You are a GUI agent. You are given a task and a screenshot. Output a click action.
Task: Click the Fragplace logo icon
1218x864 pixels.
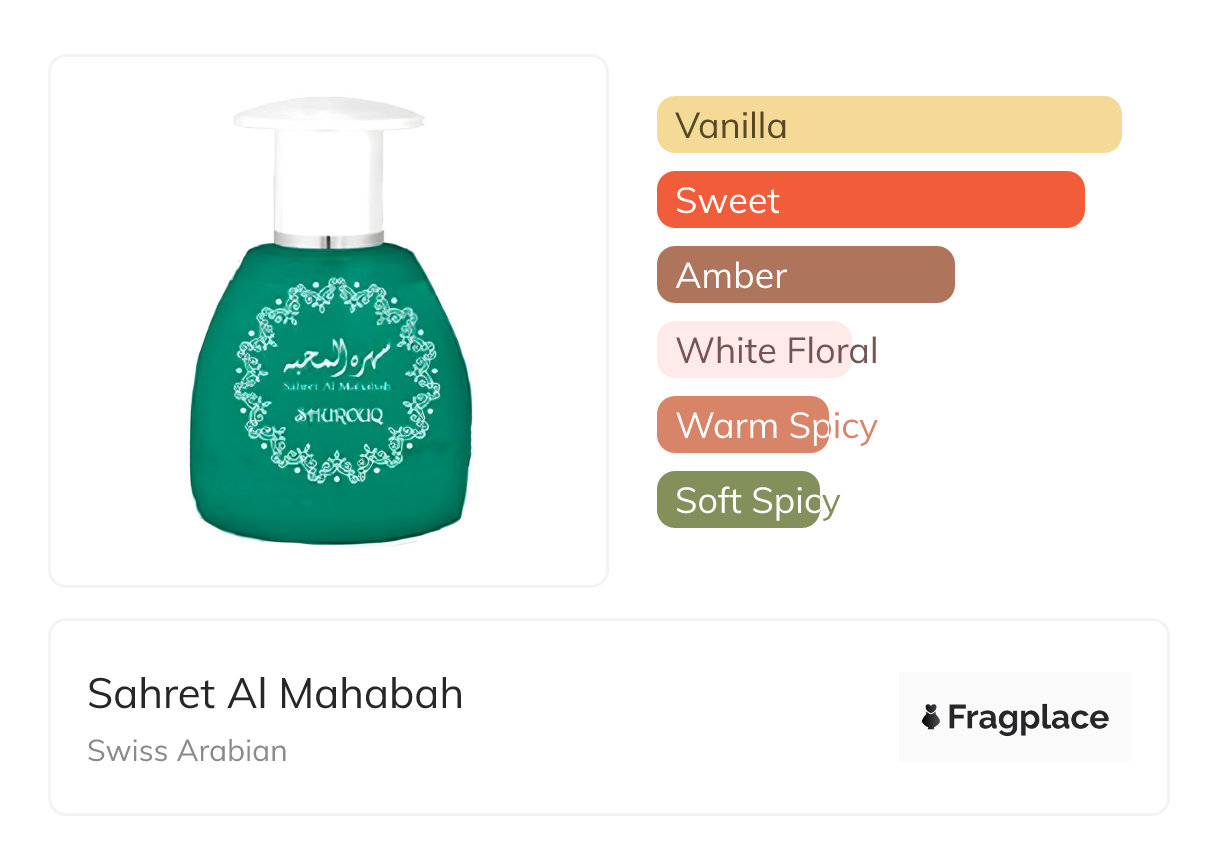(x=931, y=717)
